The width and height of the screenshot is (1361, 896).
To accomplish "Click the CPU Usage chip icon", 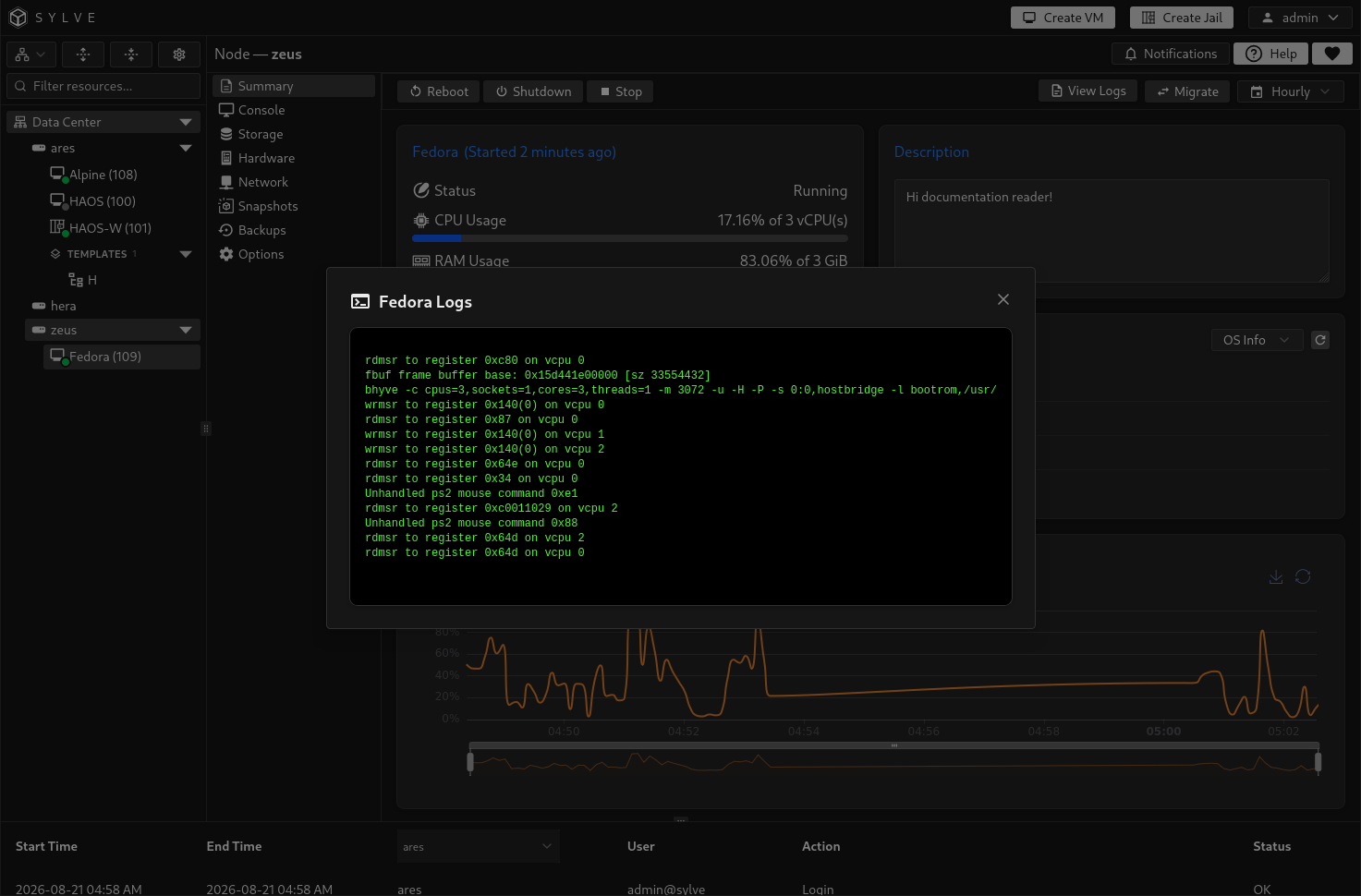I will 421,220.
